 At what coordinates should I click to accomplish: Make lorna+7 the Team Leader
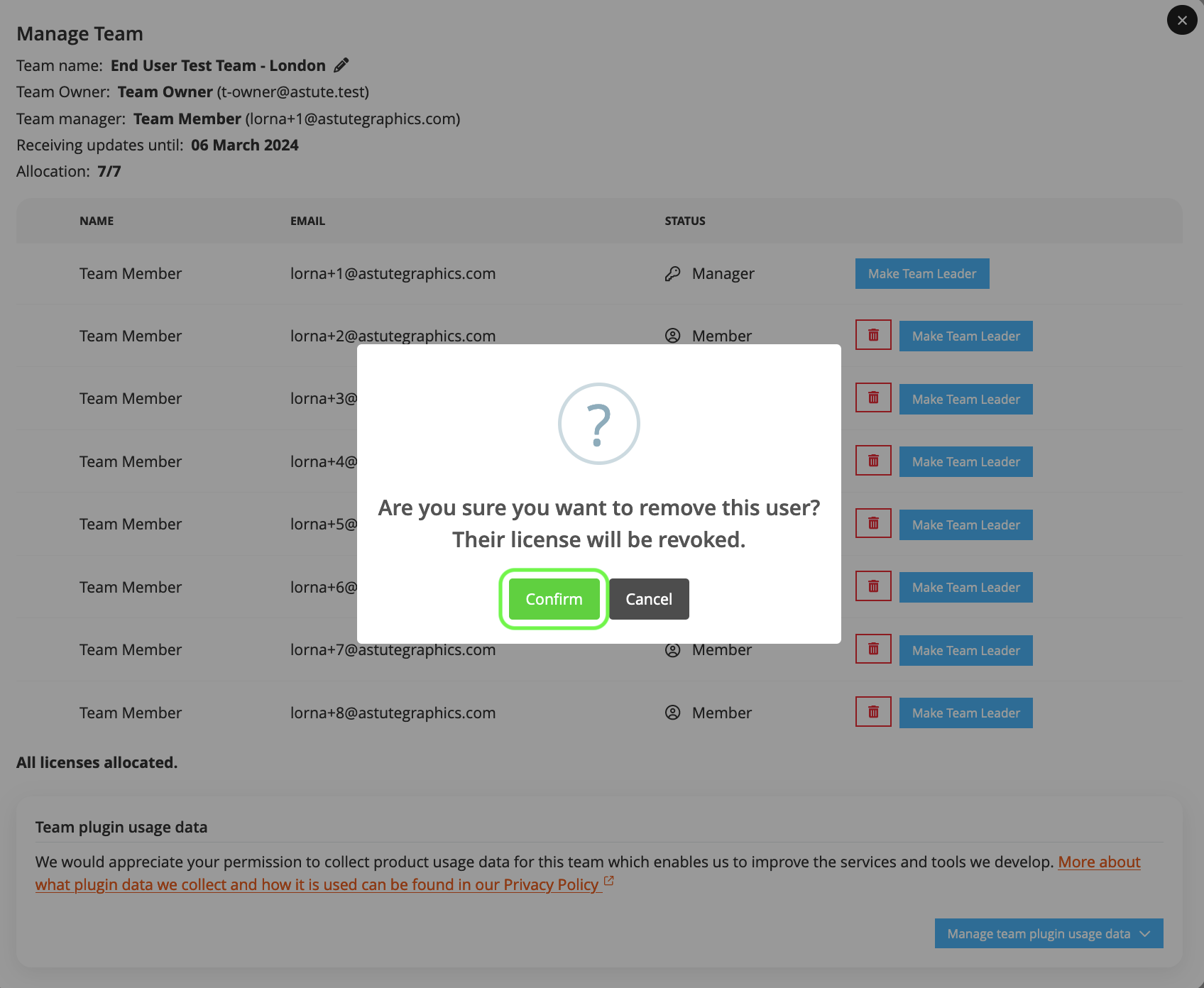[x=965, y=651]
